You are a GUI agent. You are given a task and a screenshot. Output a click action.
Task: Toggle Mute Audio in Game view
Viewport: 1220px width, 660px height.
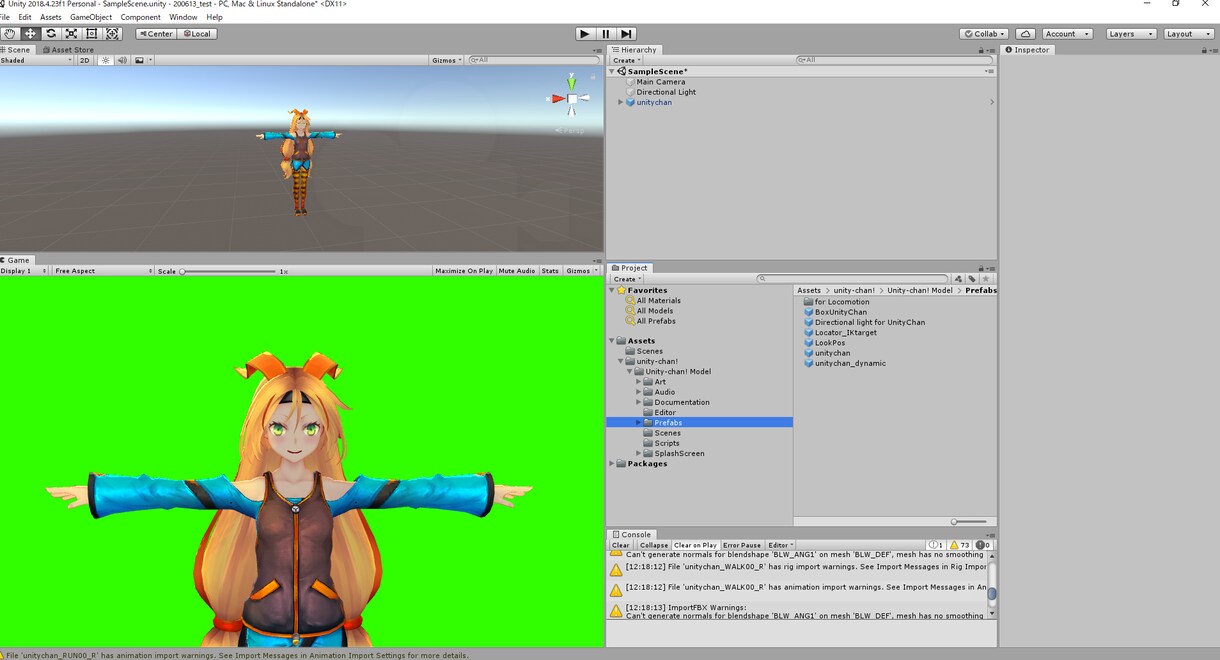point(517,271)
